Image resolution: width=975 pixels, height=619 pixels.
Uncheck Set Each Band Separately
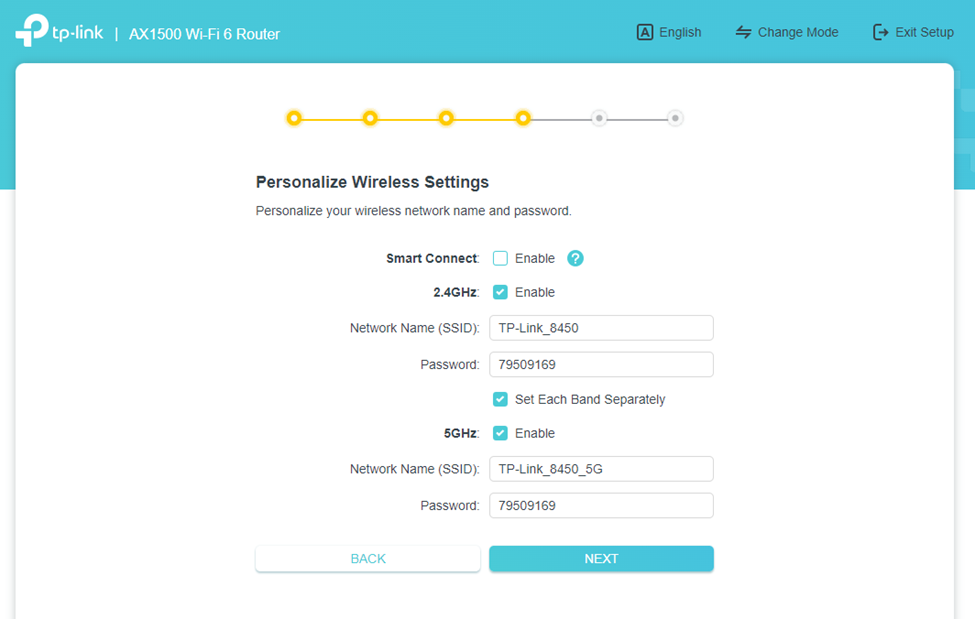(500, 399)
